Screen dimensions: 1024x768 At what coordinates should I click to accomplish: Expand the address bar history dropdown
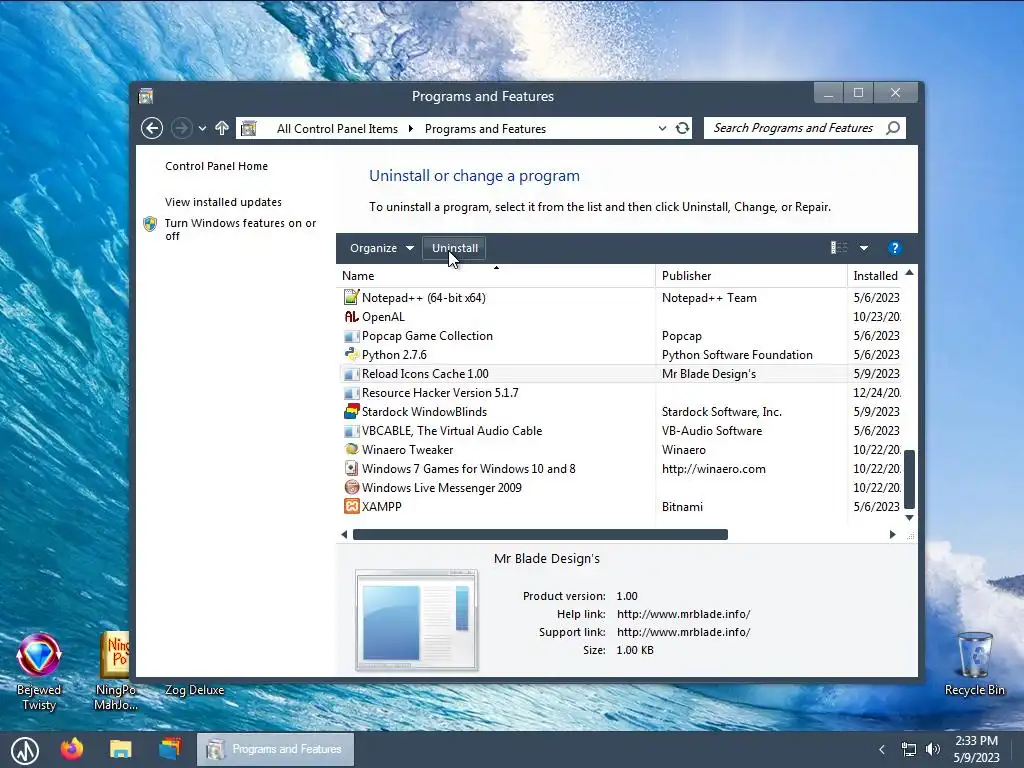pyautogui.click(x=662, y=128)
